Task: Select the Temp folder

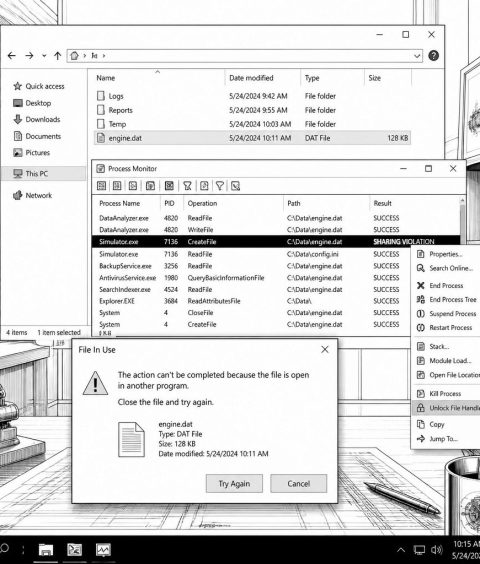Action: click(252, 124)
